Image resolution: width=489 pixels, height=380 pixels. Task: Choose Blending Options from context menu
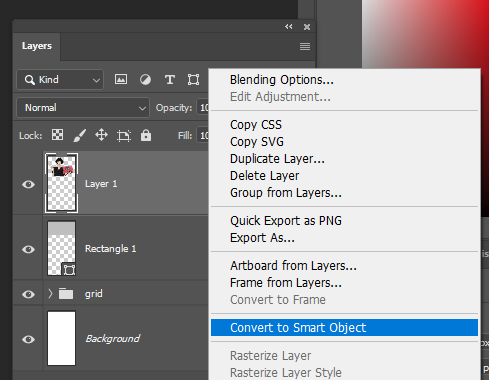coord(282,80)
